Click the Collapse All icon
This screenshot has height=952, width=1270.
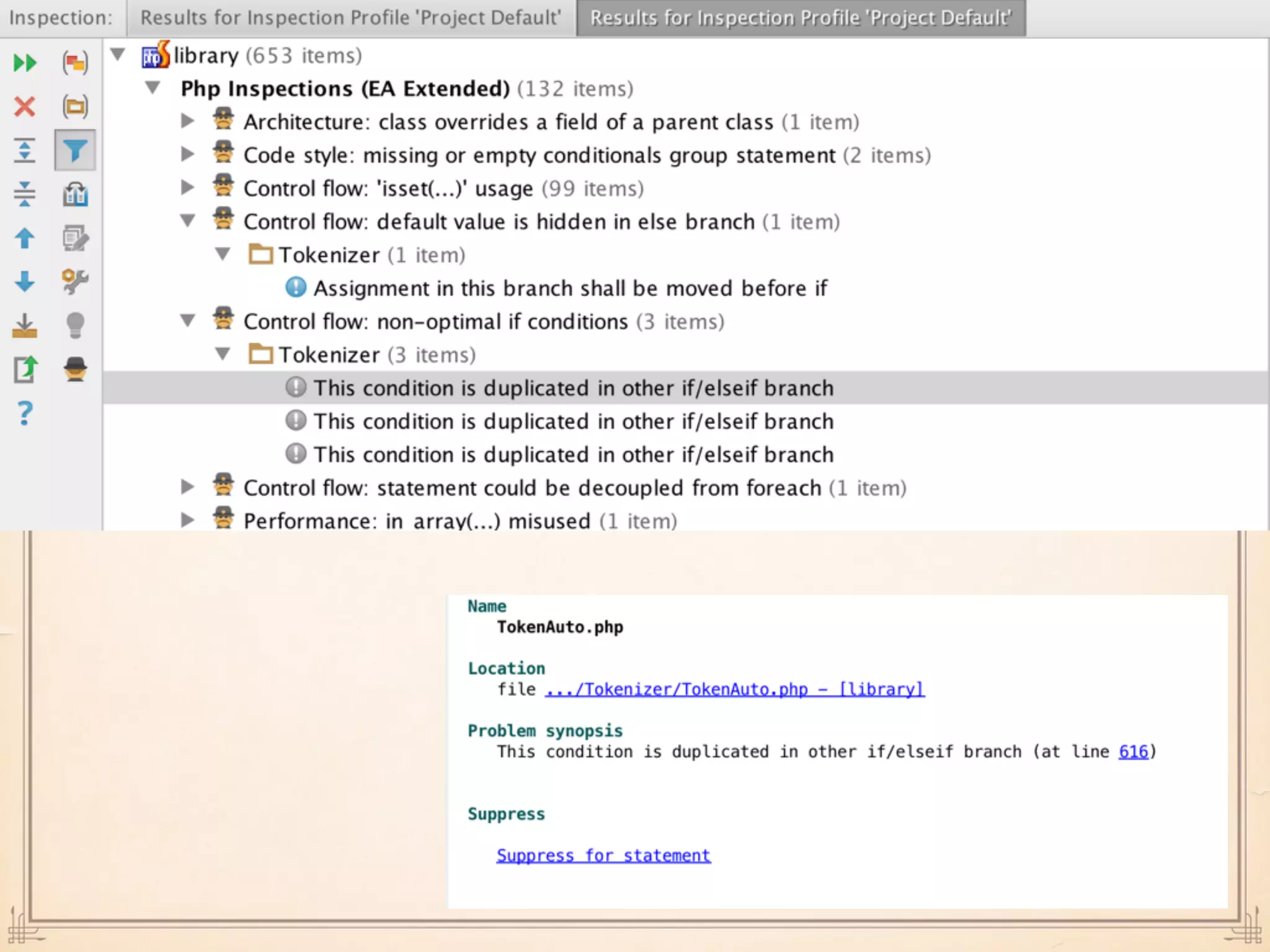(25, 194)
